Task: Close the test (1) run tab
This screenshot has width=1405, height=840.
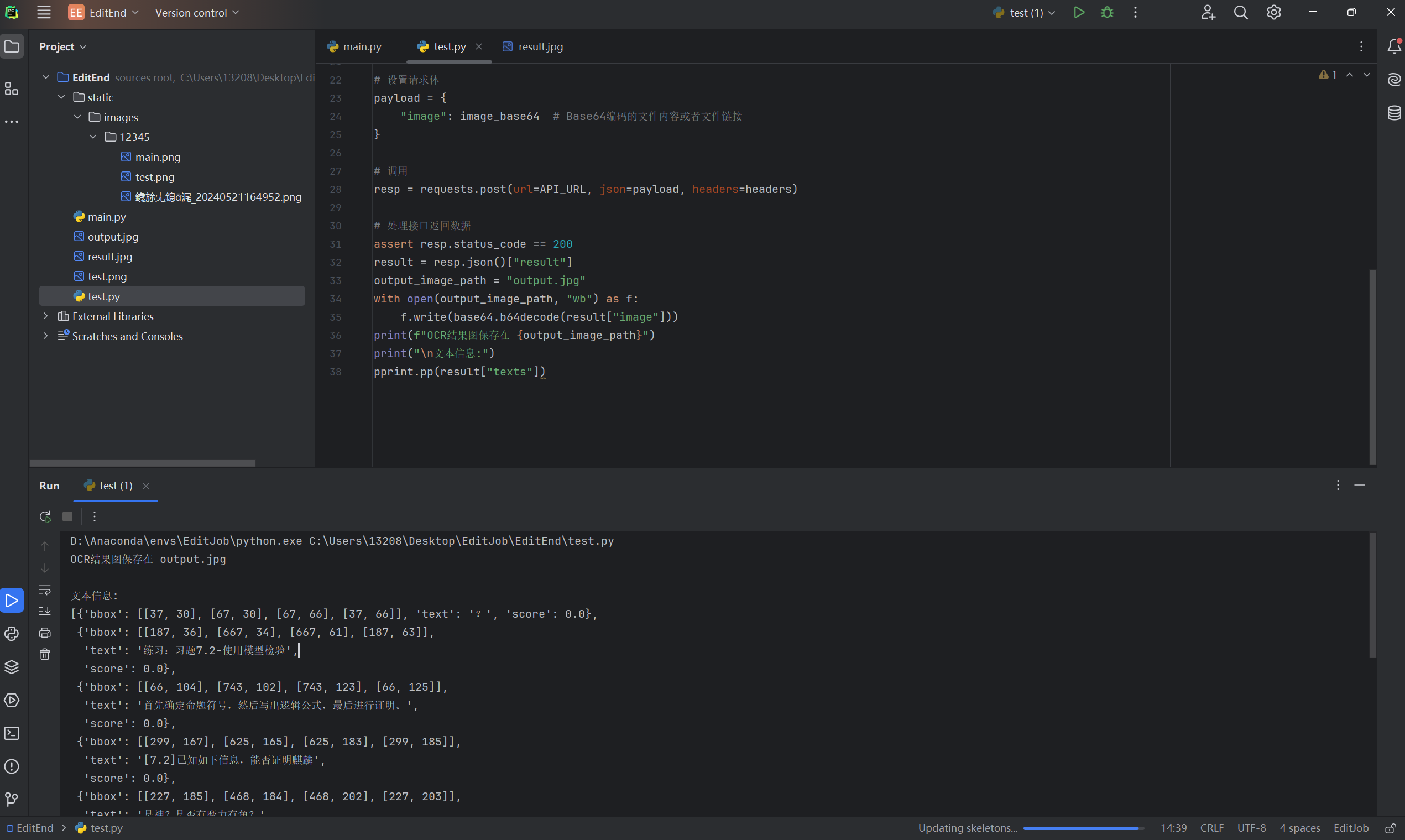Action: coord(146,486)
